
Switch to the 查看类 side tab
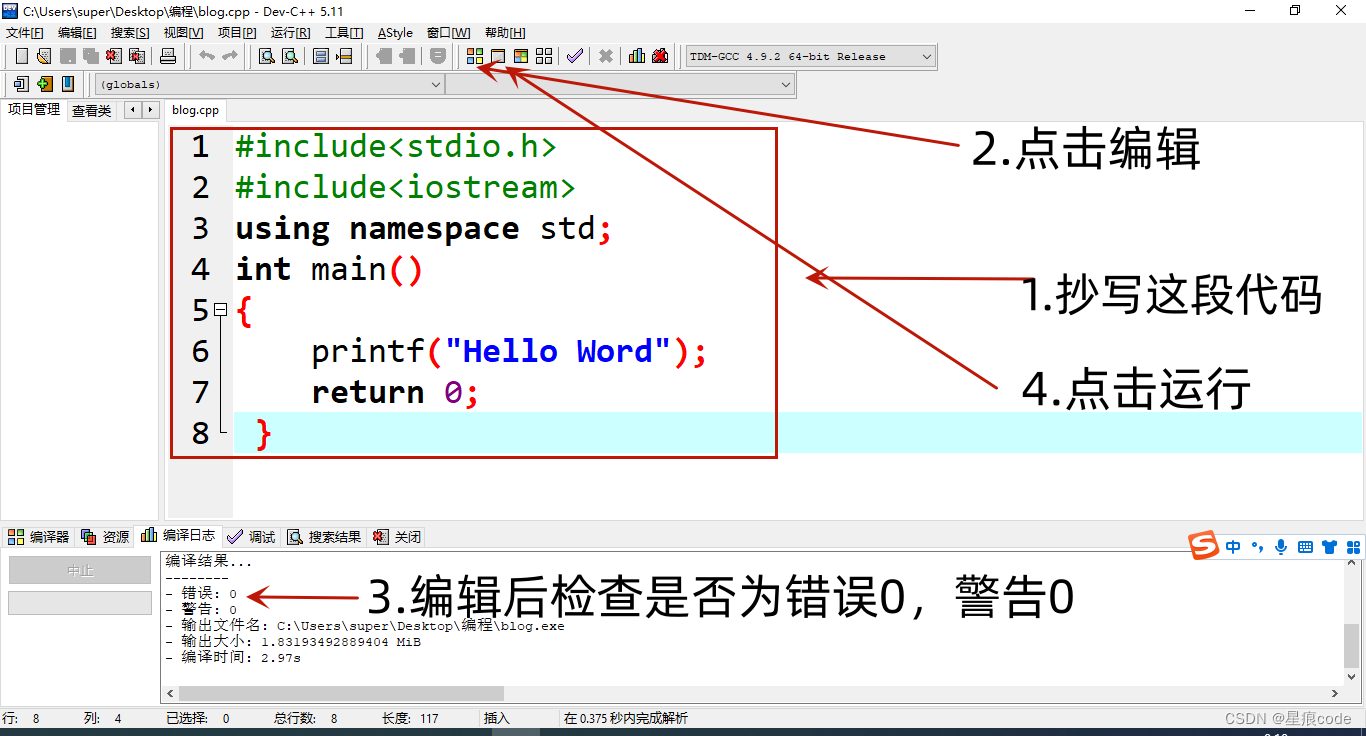coord(91,111)
